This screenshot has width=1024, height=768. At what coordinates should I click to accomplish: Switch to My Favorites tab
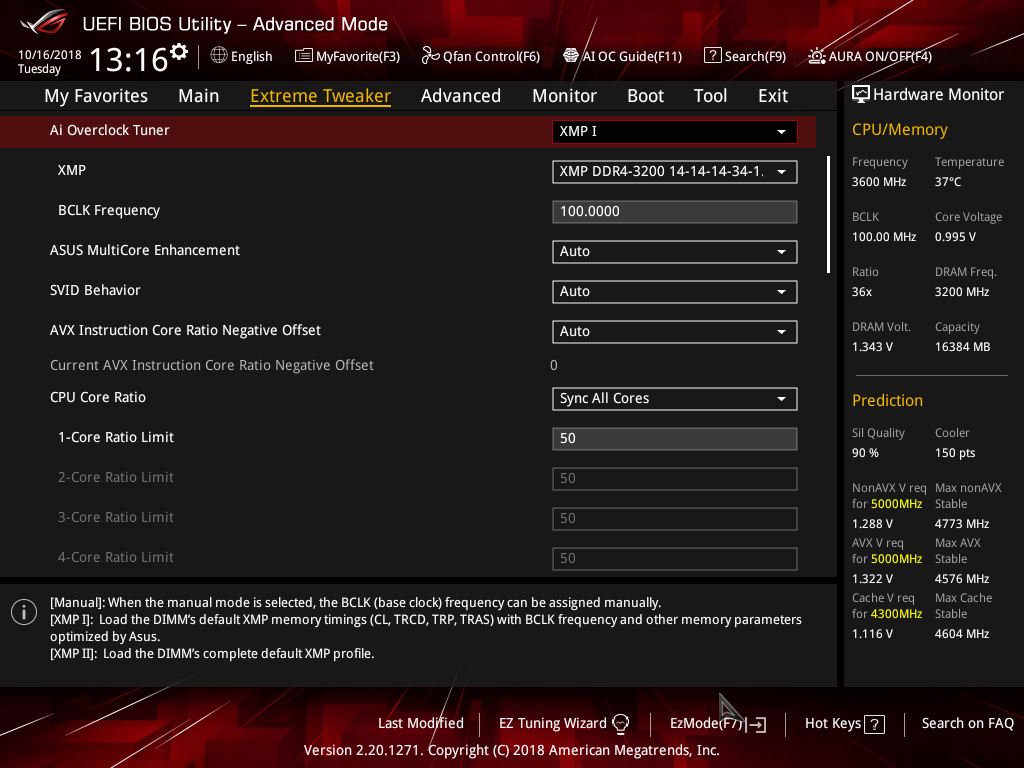click(x=96, y=96)
